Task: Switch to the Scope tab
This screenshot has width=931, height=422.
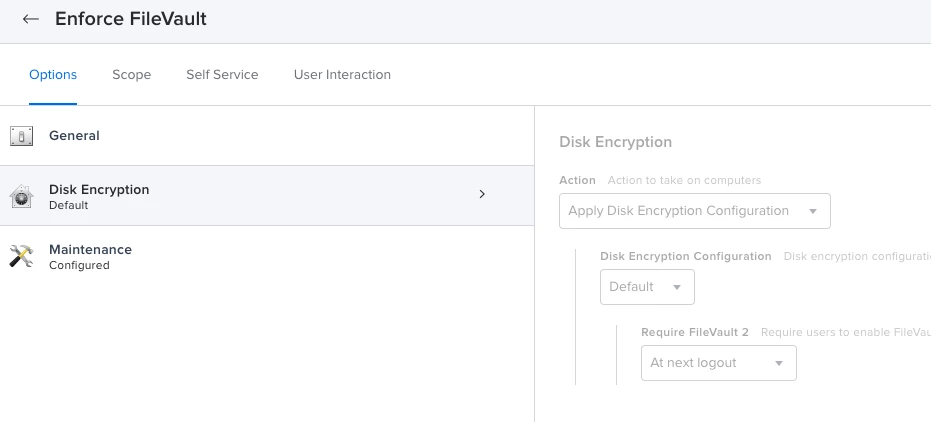Action: pos(131,75)
